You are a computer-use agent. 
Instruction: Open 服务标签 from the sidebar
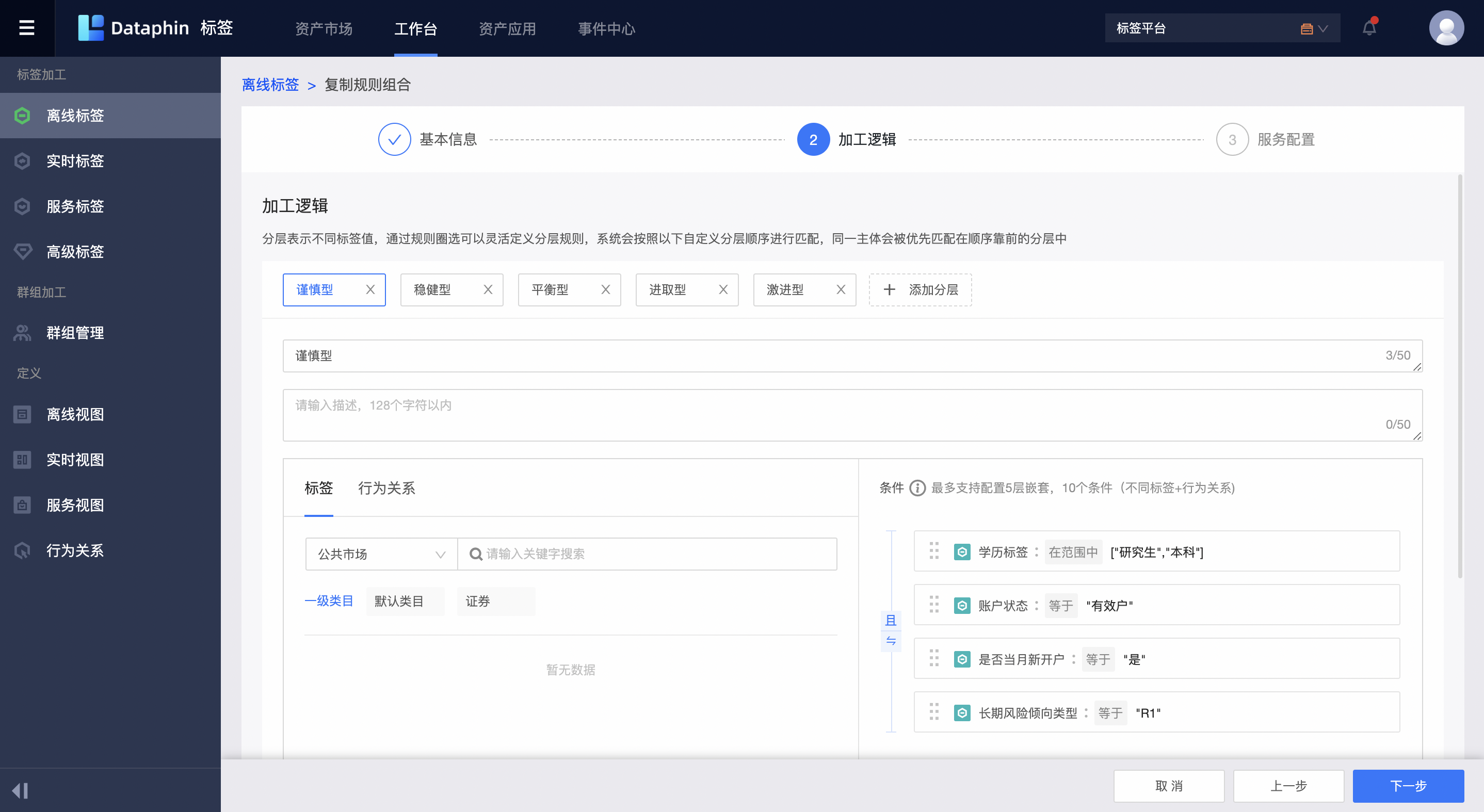(x=75, y=206)
